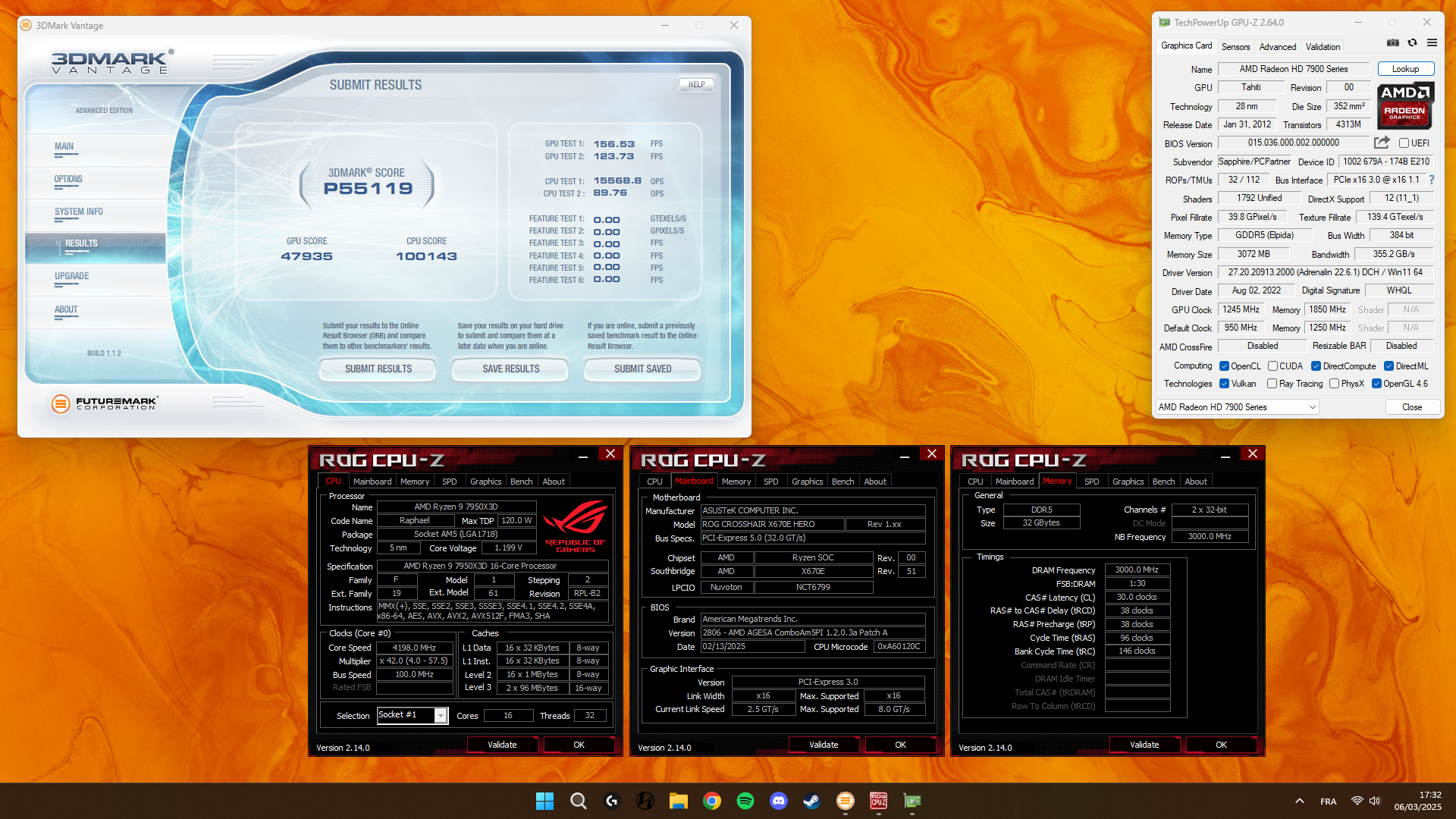Click the Core Speed field showing 4198.0 MHz
Image resolution: width=1456 pixels, height=819 pixels.
click(x=414, y=648)
